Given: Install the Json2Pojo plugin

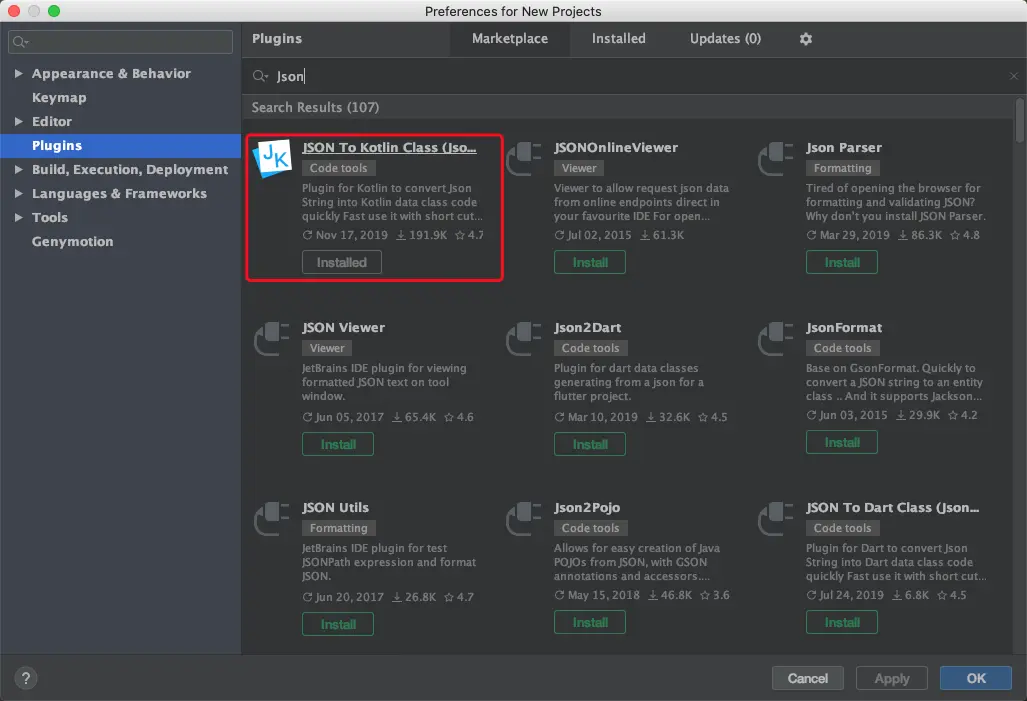Looking at the screenshot, I should (589, 622).
